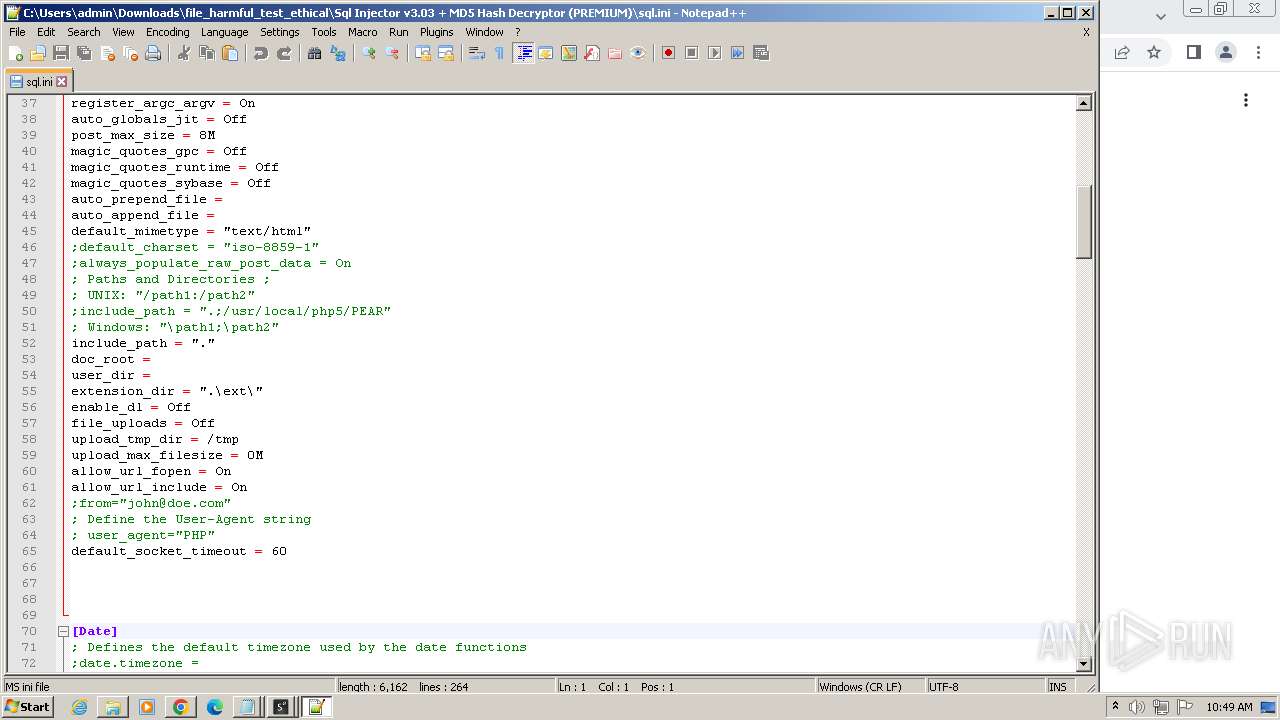Toggle synchronized vertical scrolling icon
1280x720 pixels.
pyautogui.click(x=423, y=53)
